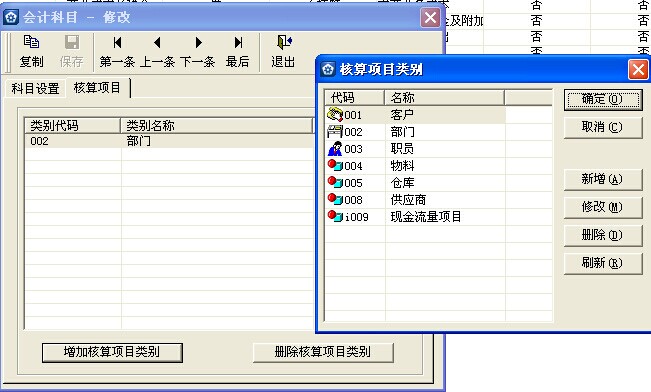The image size is (651, 392).
Task: Click the 类别代码 column header
Action: coord(73,125)
